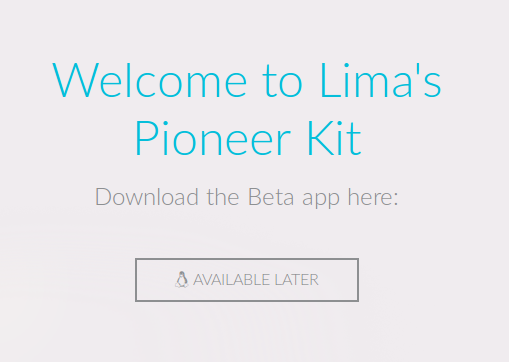
Task: Click the 'Welcome to Lima's' heading line
Action: click(x=247, y=81)
